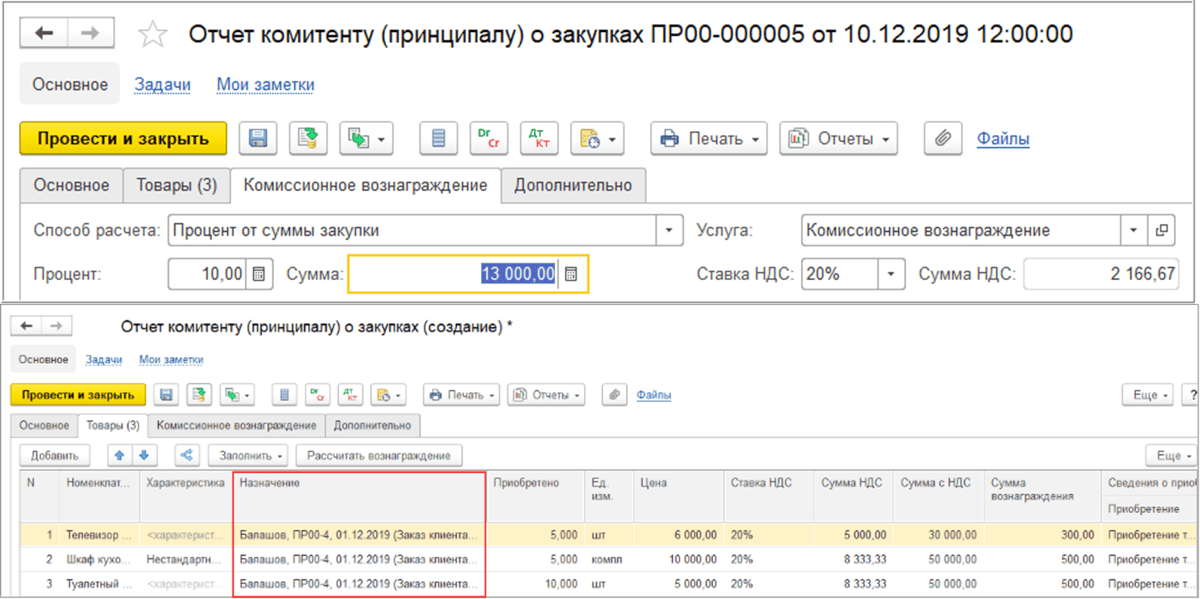Image resolution: width=1200 pixels, height=599 pixels.
Task: Open Дополнительно tab in upper window
Action: (573, 186)
